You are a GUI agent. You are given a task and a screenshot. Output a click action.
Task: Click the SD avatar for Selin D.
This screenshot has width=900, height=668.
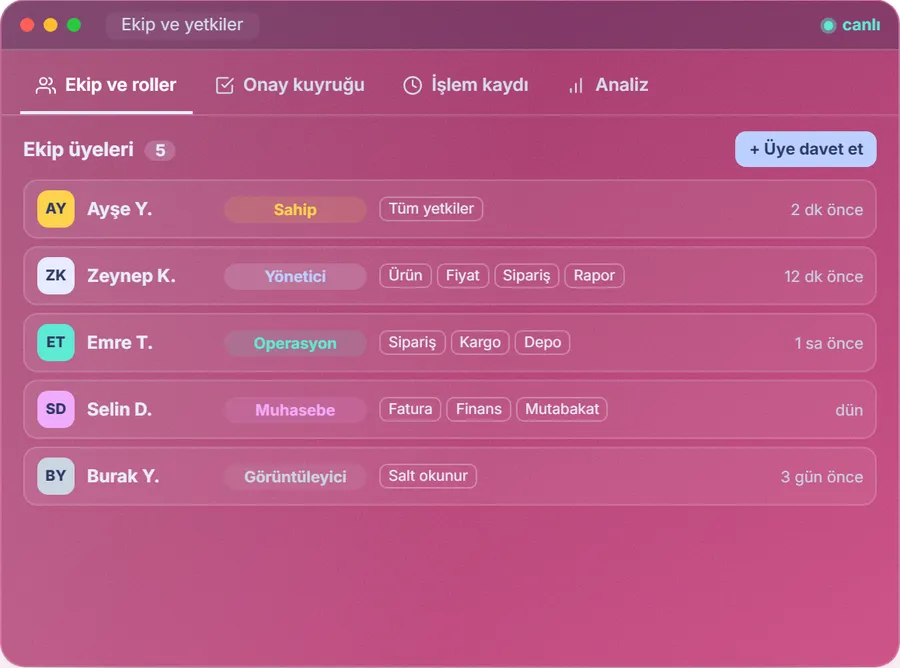click(x=56, y=409)
